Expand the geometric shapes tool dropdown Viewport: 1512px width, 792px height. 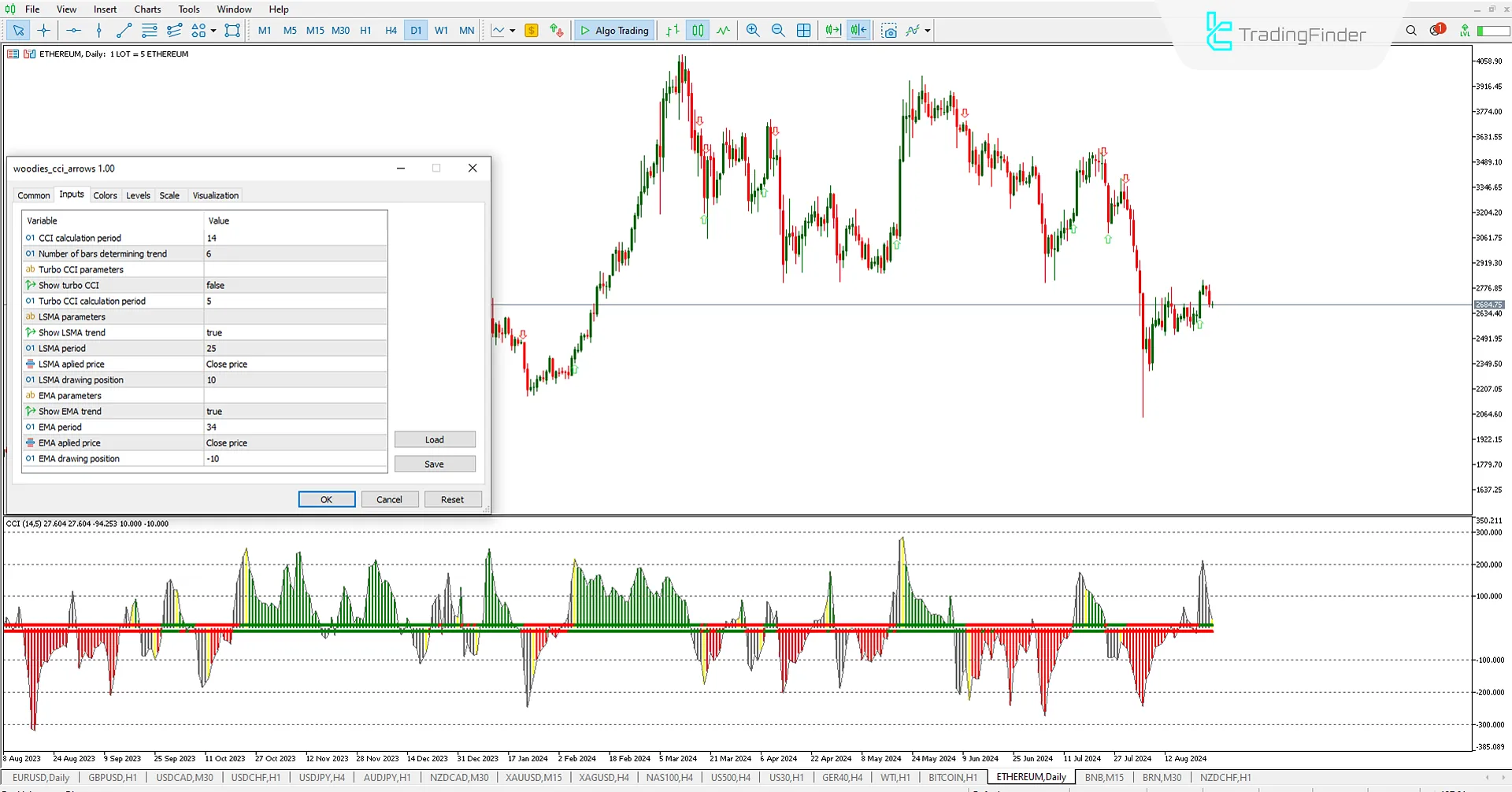[x=213, y=30]
